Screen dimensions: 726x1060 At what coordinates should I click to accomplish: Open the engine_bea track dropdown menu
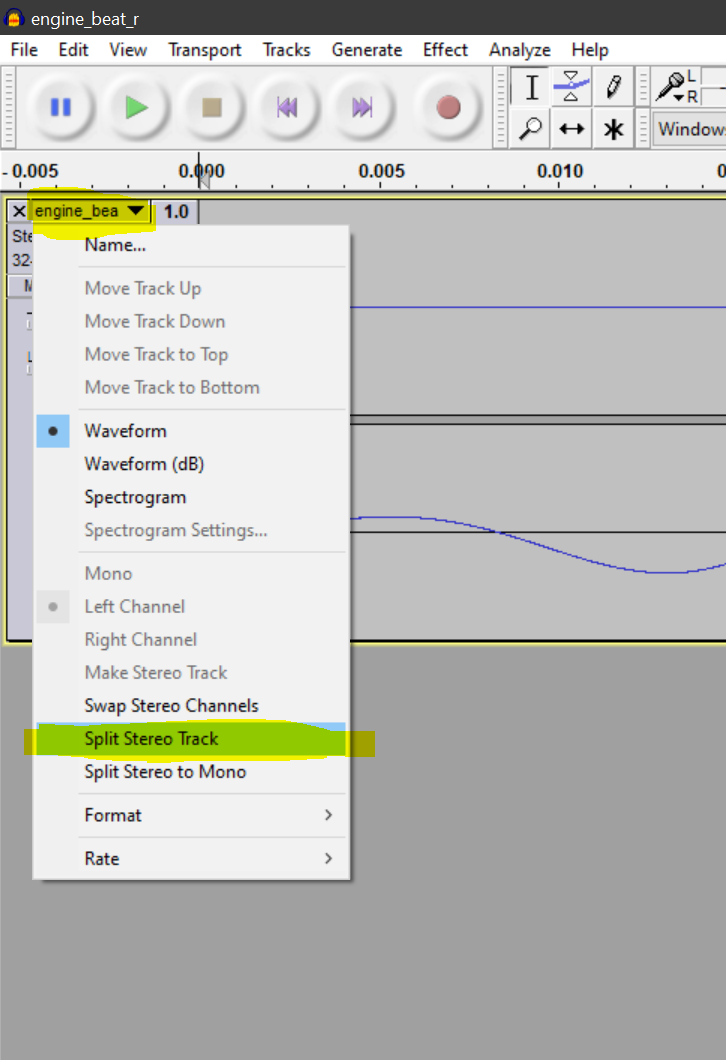(x=90, y=211)
